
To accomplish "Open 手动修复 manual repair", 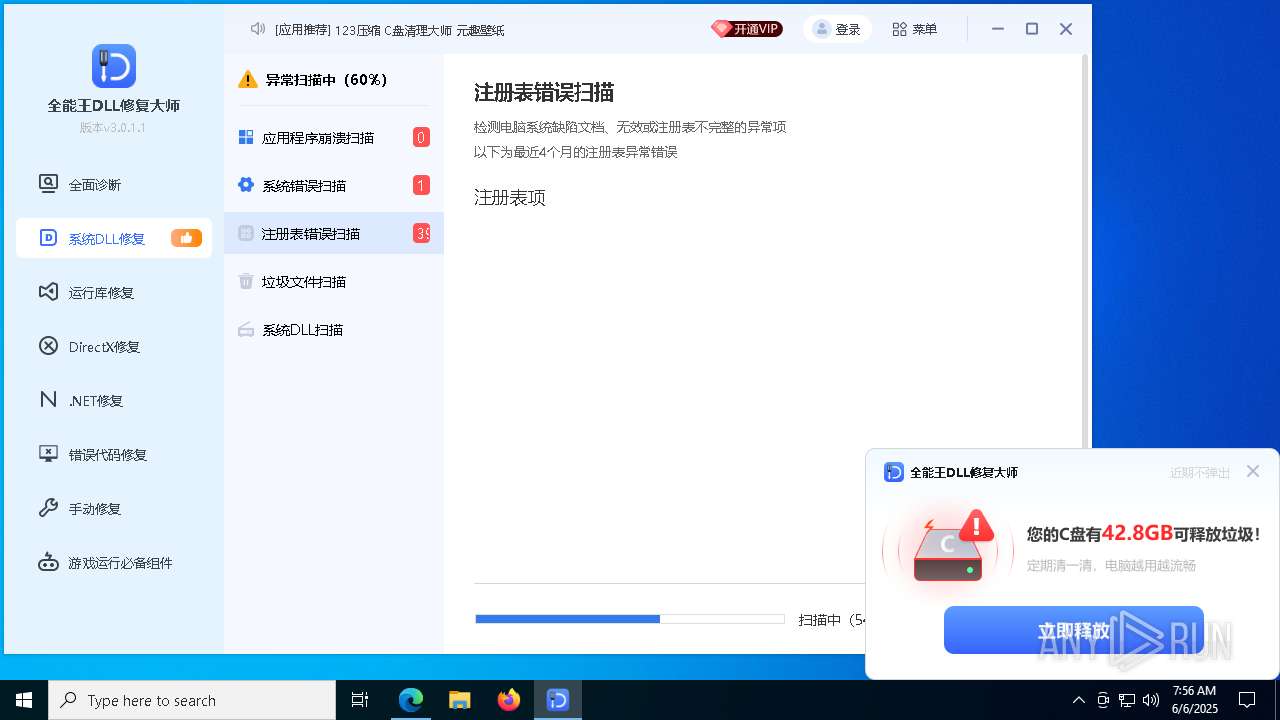I will pos(114,508).
